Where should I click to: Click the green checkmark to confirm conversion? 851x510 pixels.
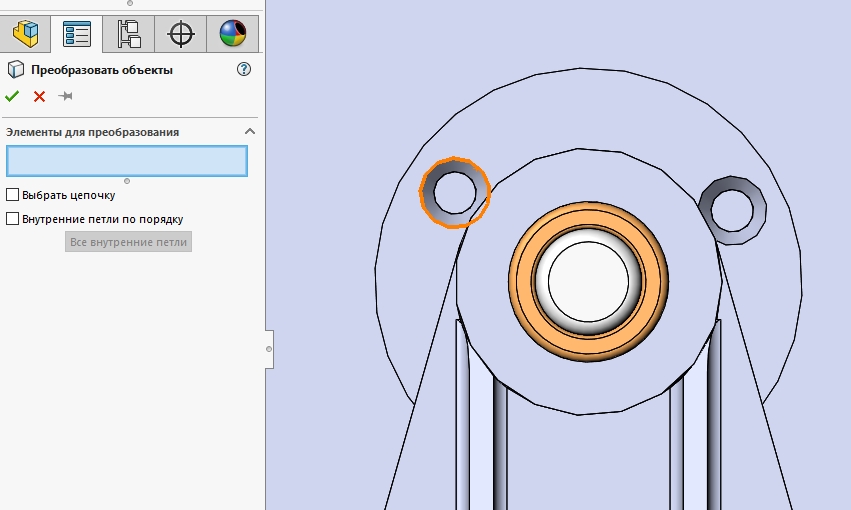[12, 96]
